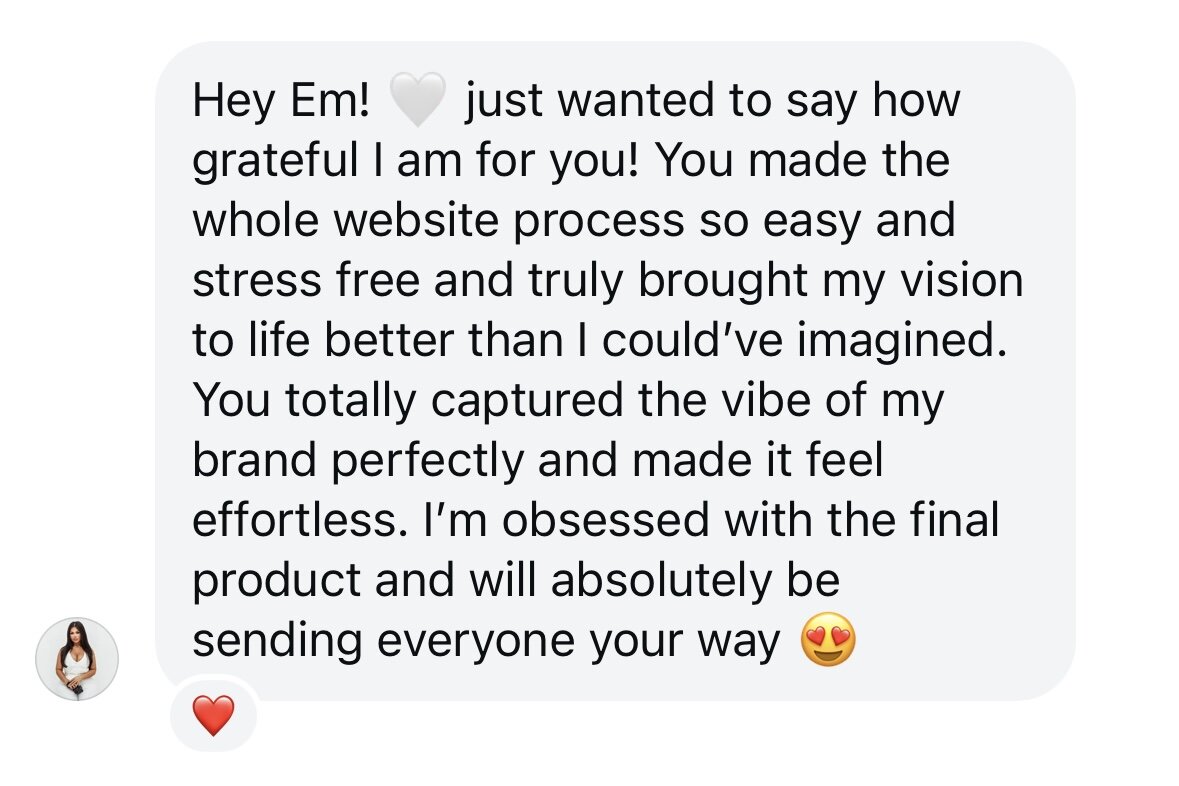This screenshot has width=1179, height=786.
Task: Click the 'Hey Em!' greeting text
Action: tap(282, 101)
